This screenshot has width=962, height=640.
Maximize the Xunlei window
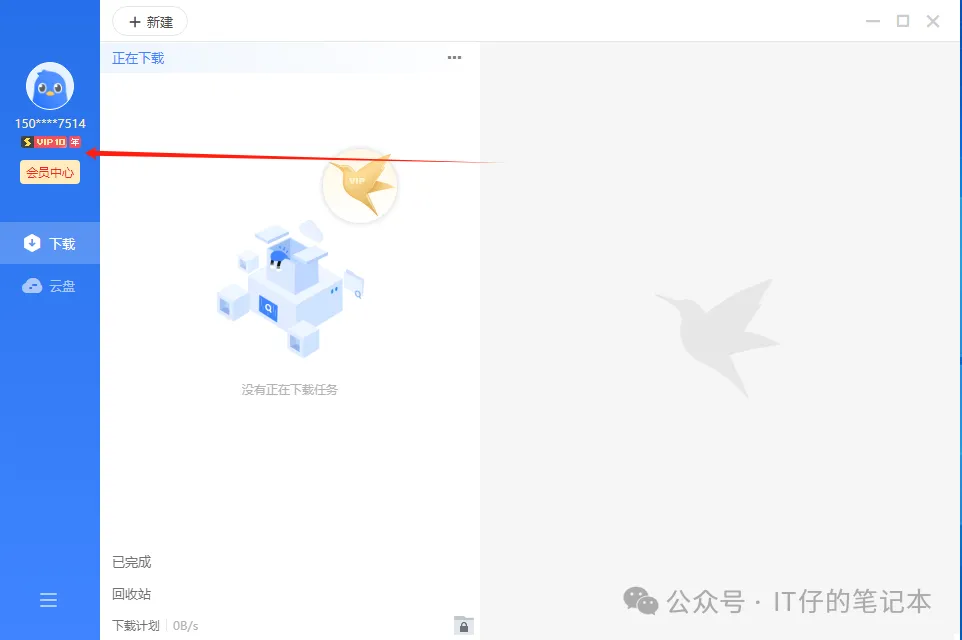(902, 21)
